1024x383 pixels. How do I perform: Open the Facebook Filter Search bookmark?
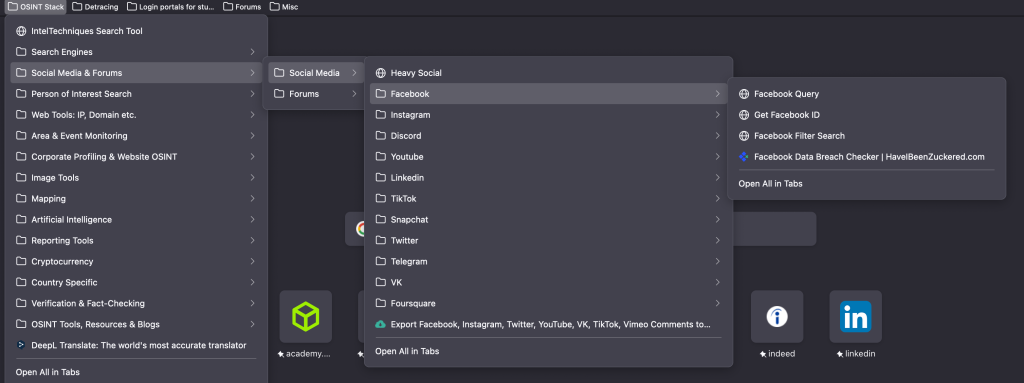point(866,135)
